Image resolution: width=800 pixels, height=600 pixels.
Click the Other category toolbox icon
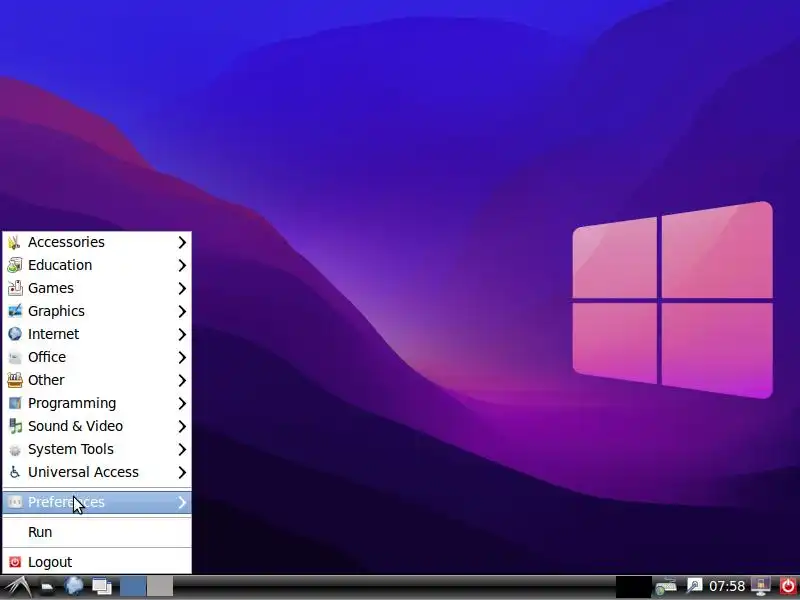pos(15,380)
